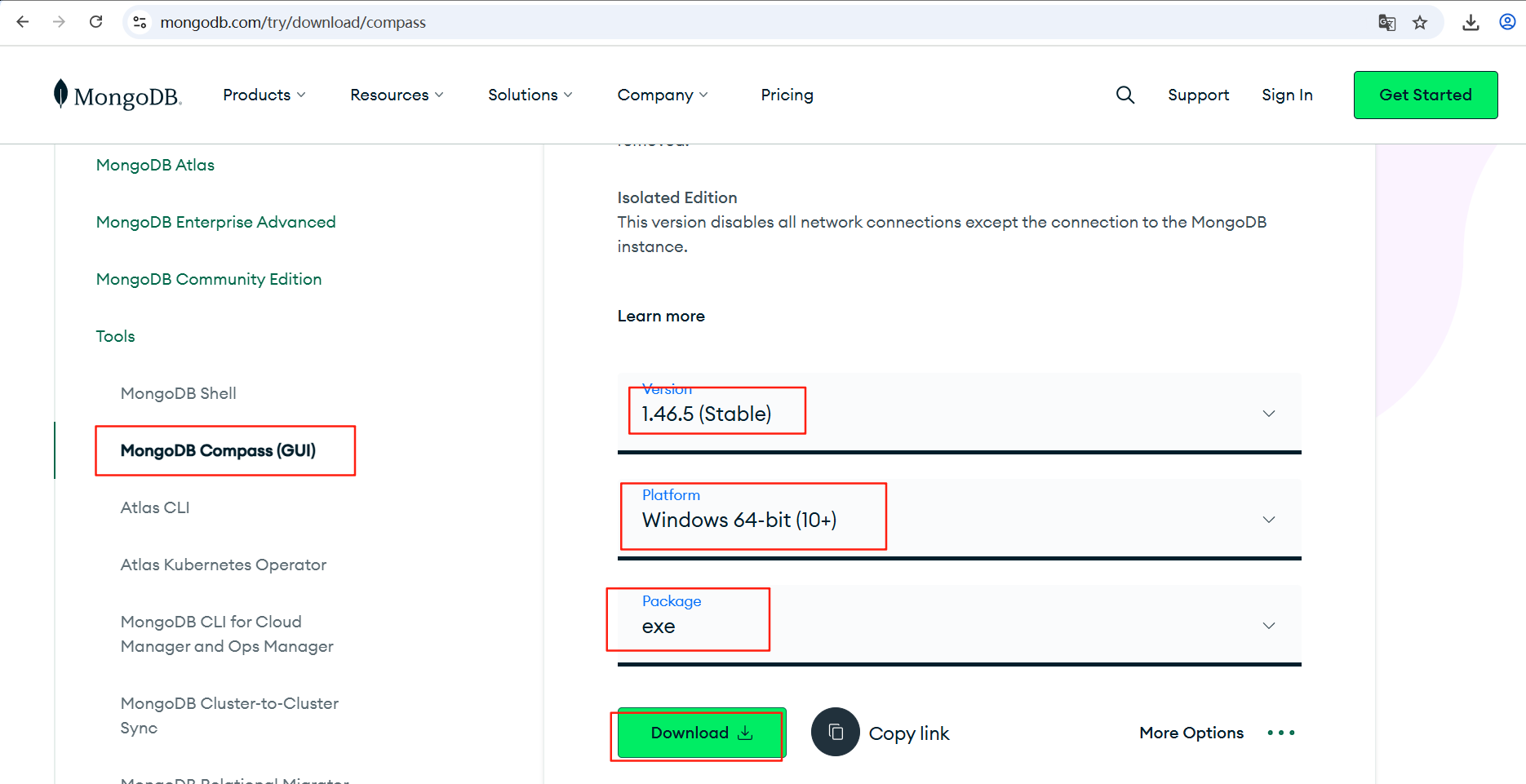Open the site search magnifier icon
The height and width of the screenshot is (784, 1526).
click(1125, 95)
